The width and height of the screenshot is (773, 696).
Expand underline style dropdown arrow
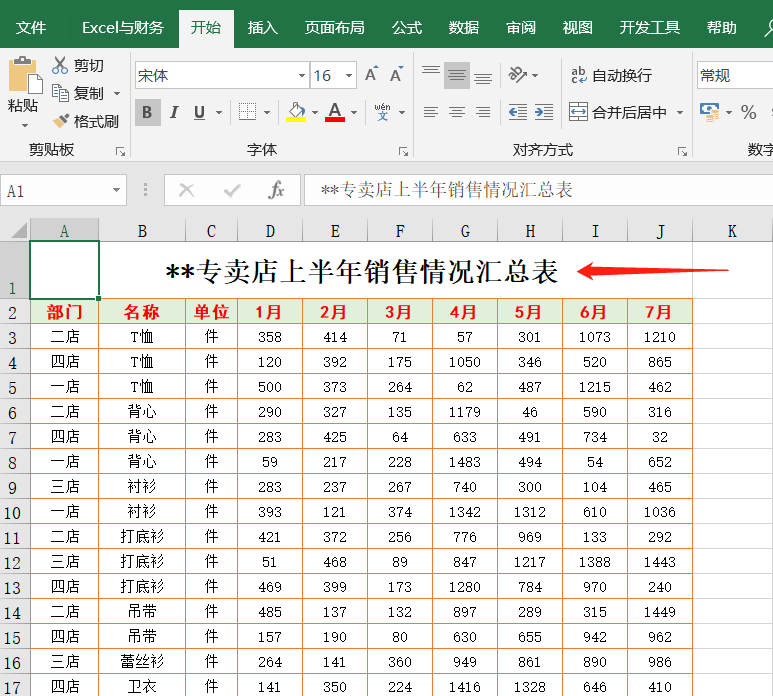tap(218, 113)
